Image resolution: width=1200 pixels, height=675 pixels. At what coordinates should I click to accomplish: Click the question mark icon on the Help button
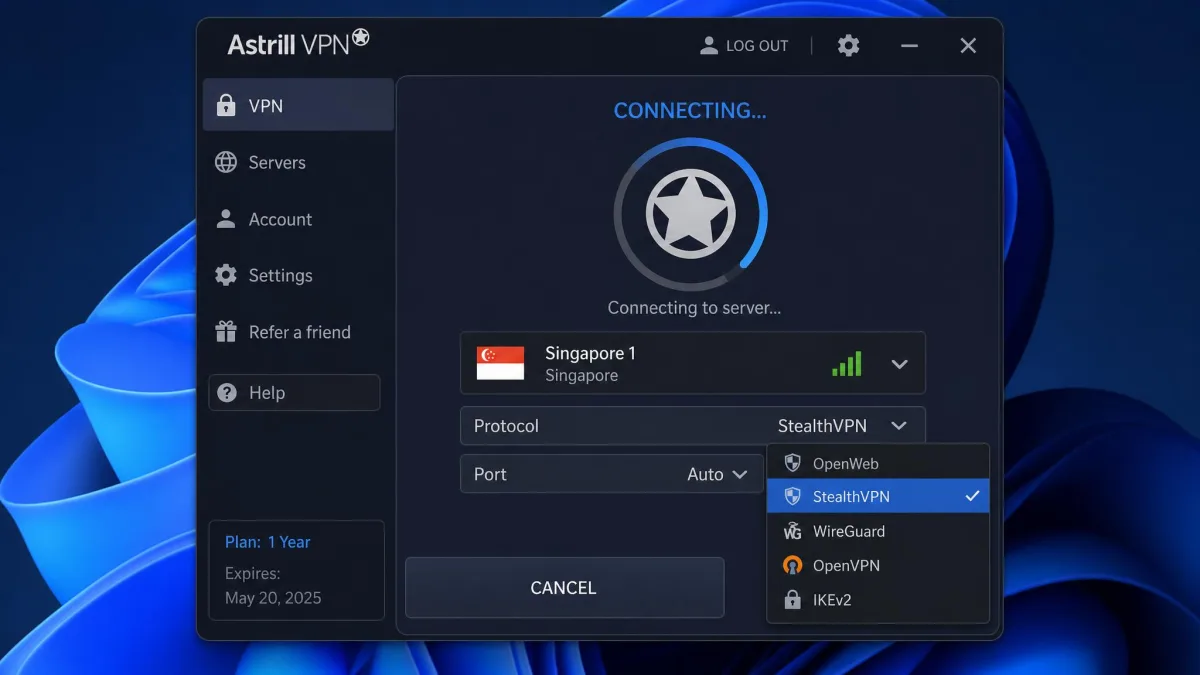coord(227,392)
